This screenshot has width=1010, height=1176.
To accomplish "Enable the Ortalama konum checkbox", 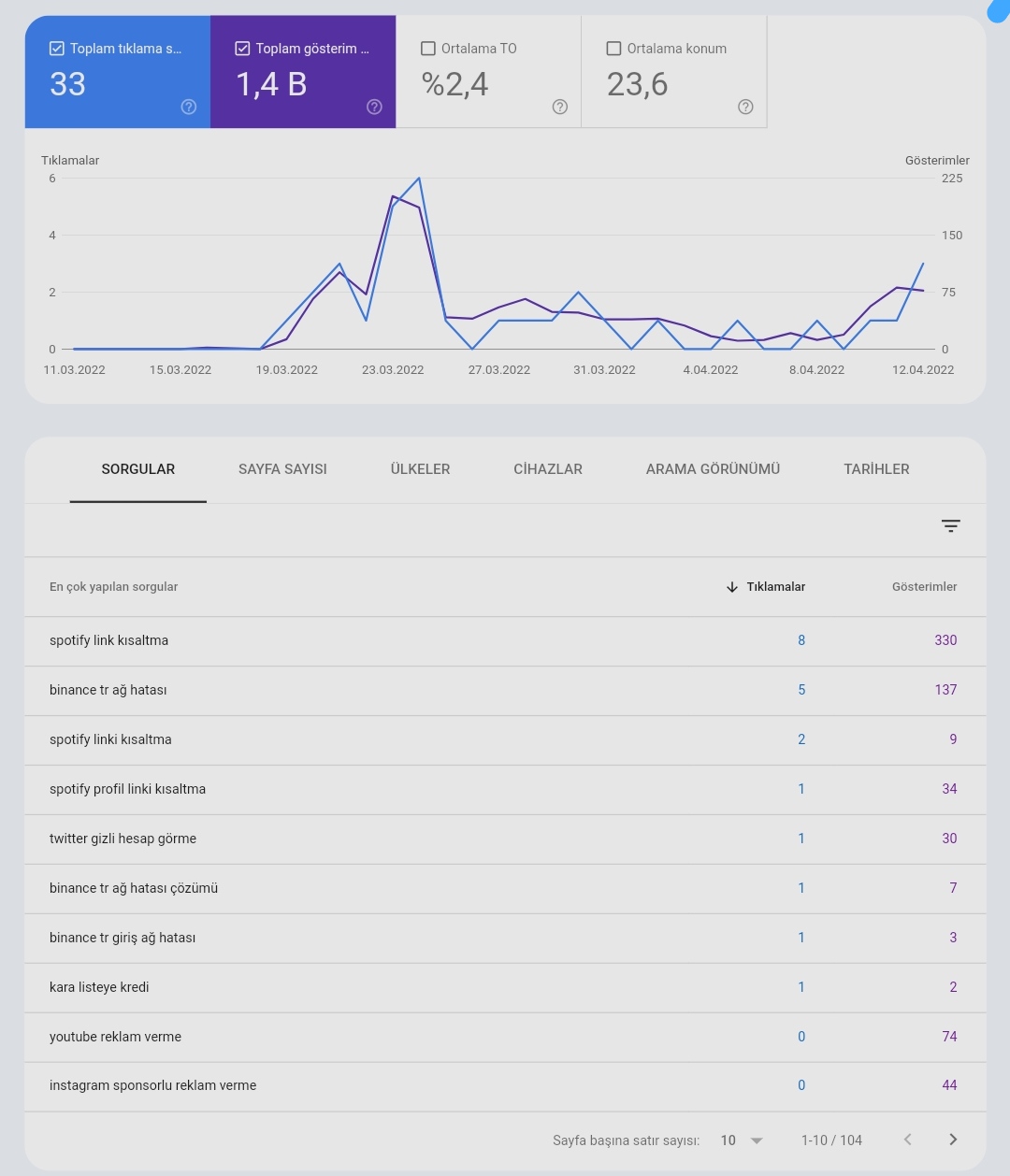I will (613, 49).
